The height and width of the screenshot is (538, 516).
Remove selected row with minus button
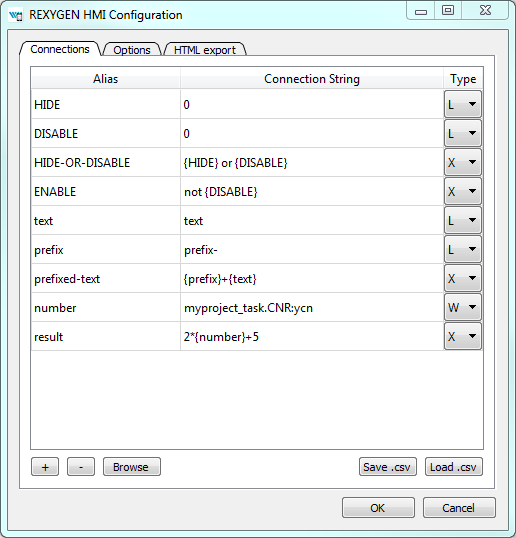[x=81, y=467]
